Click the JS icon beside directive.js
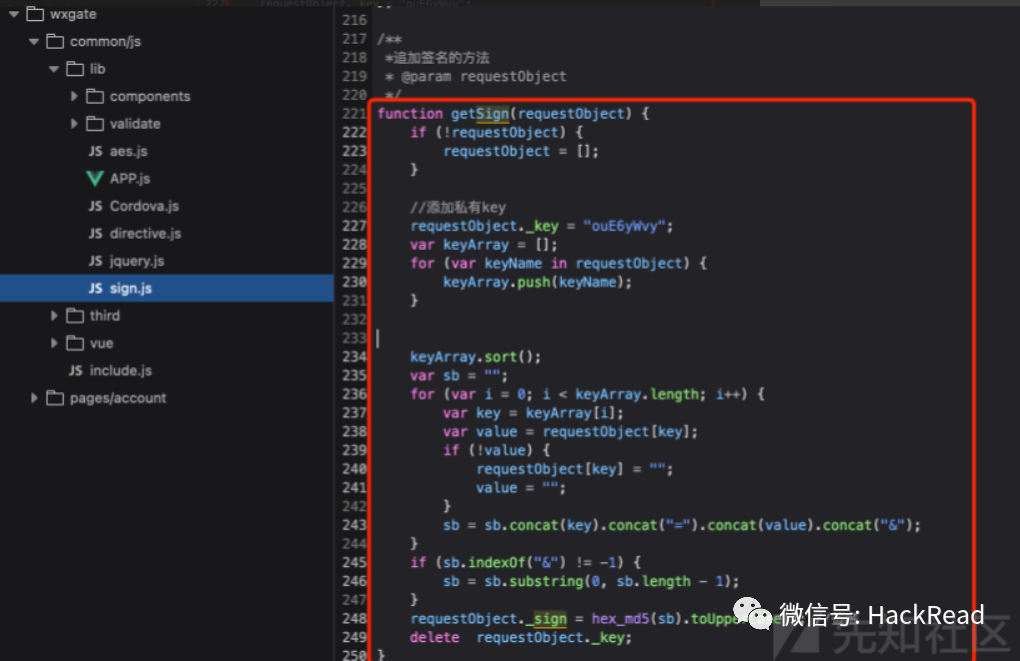This screenshot has width=1020, height=661. click(96, 233)
